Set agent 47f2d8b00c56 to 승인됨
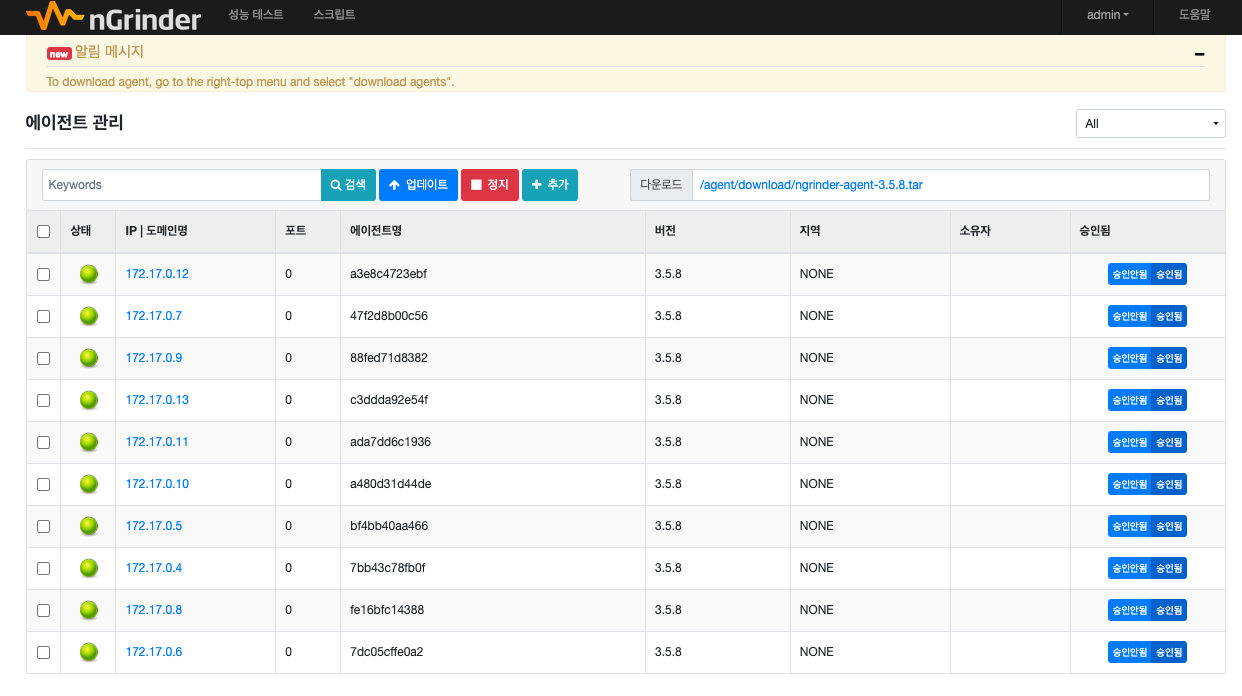Screen dimensions: 1242x696 coord(1169,316)
